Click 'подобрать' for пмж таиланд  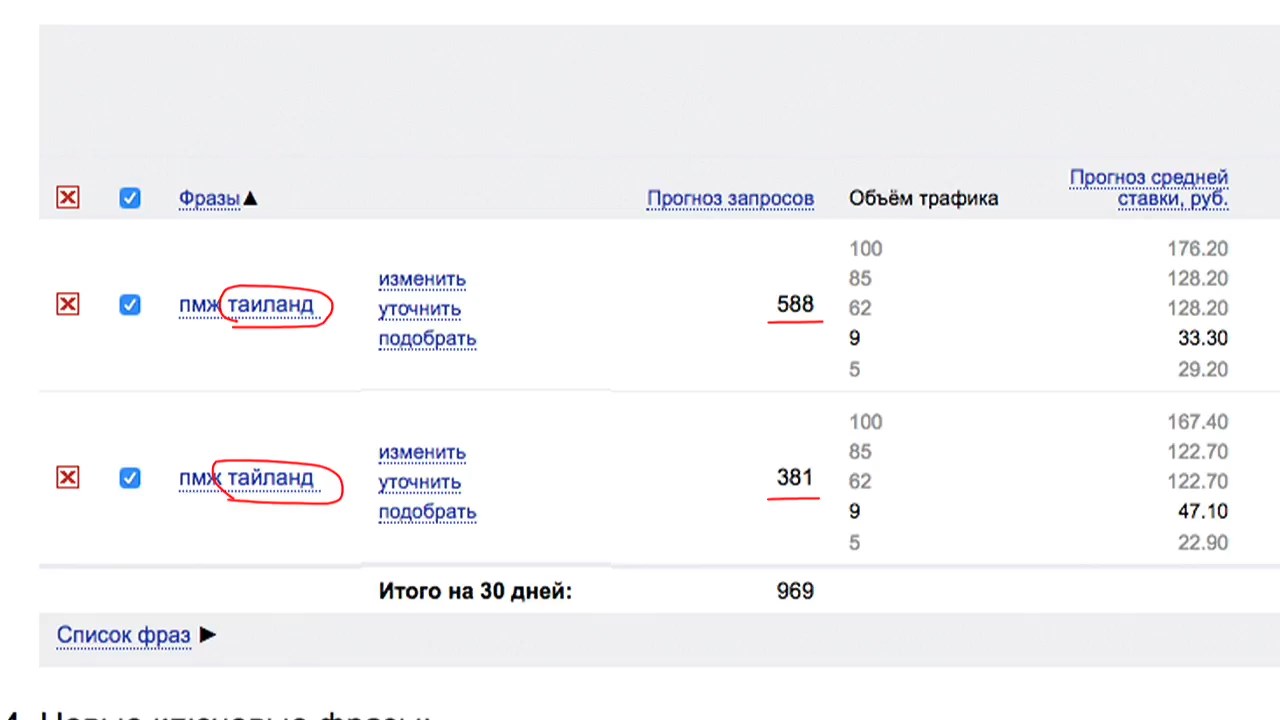[x=427, y=339]
